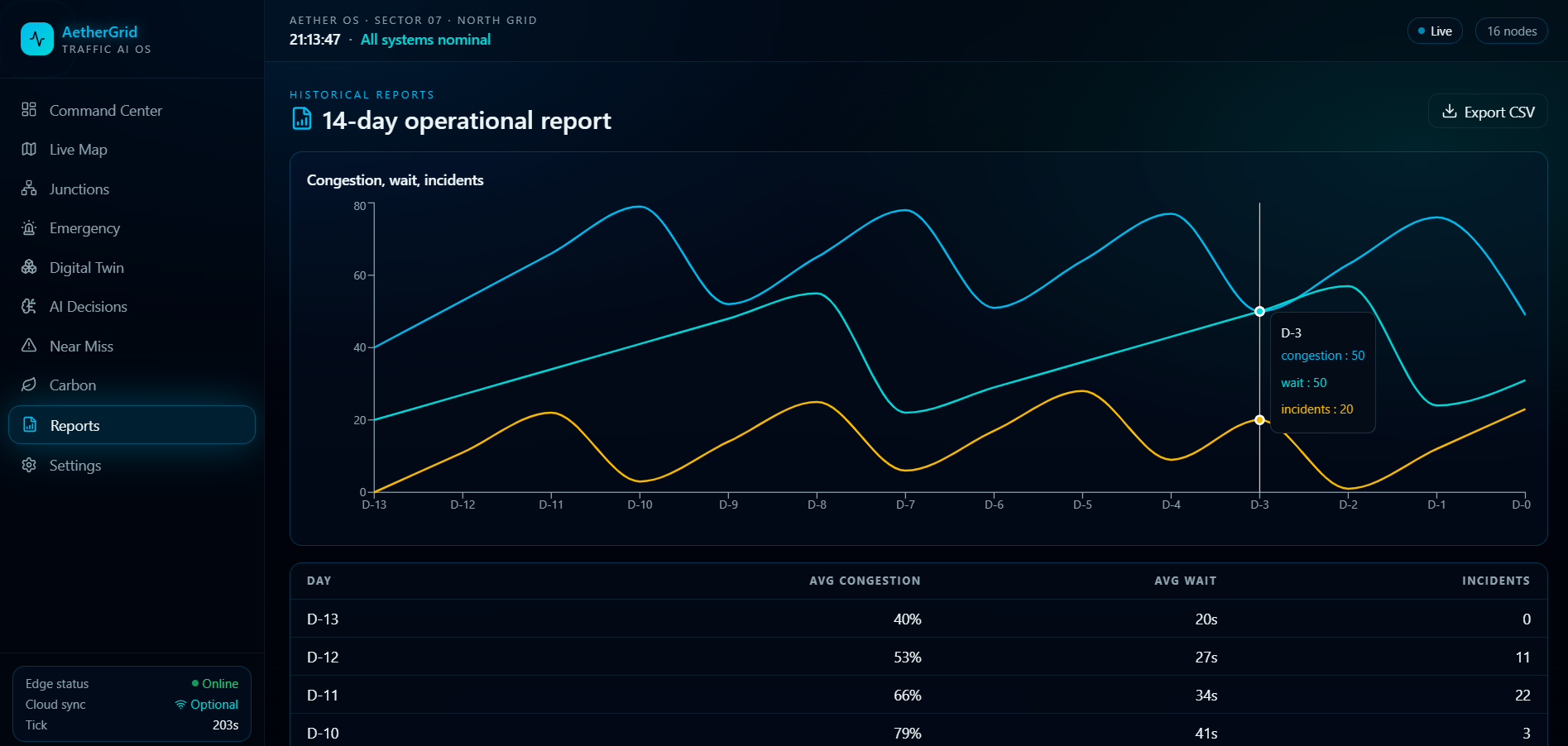Click the D-3 incidents data point
The image size is (1568, 746).
click(1259, 420)
